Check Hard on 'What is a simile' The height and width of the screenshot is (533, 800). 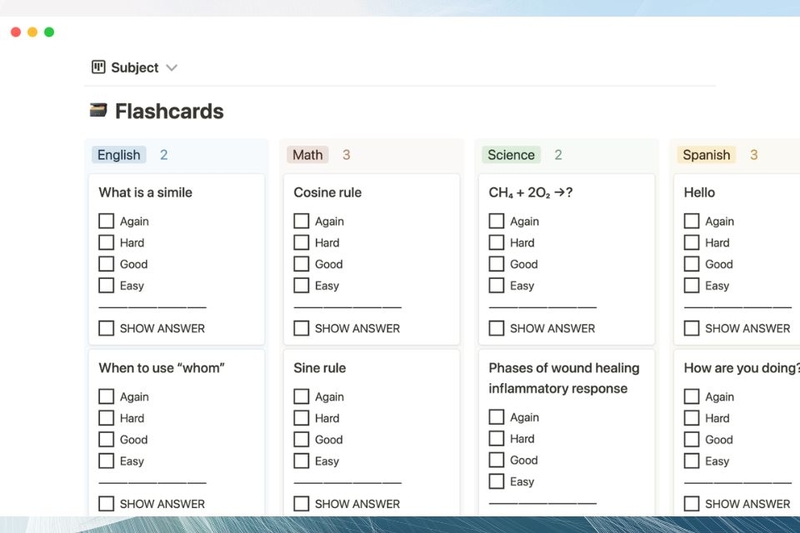pyautogui.click(x=106, y=242)
